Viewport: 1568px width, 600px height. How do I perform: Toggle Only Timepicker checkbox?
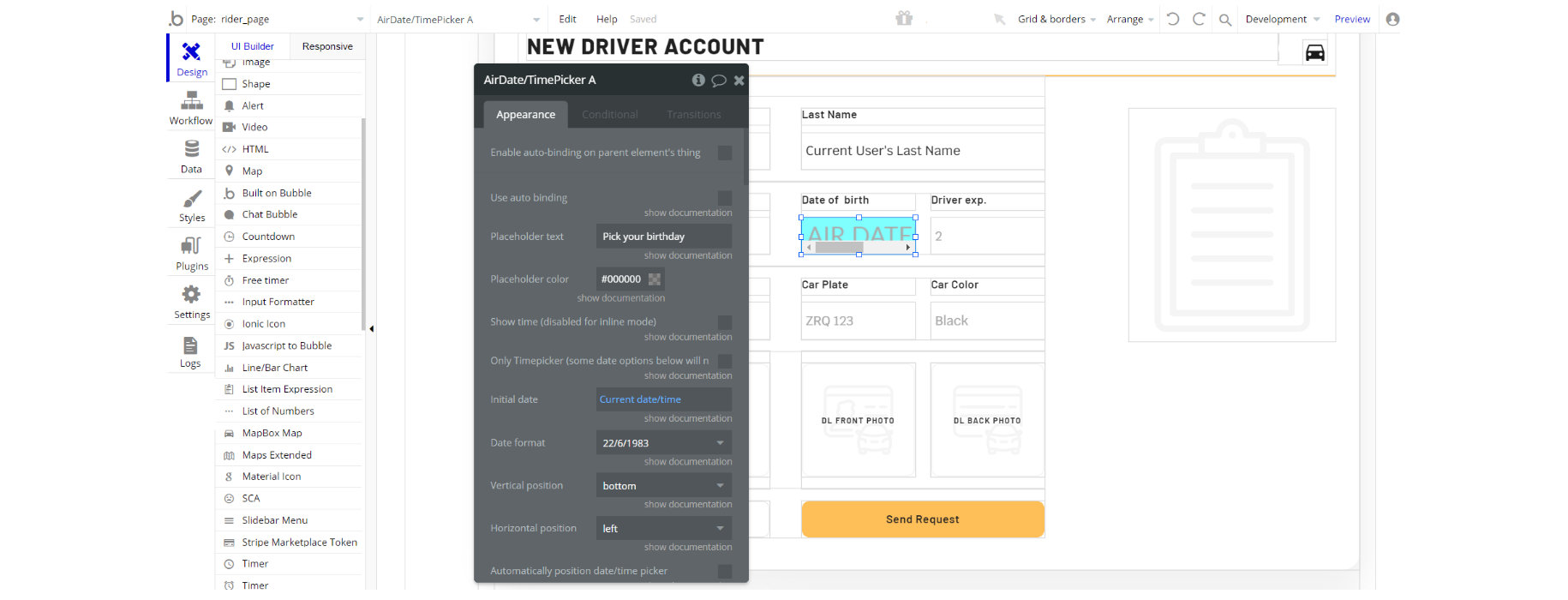tap(725, 361)
